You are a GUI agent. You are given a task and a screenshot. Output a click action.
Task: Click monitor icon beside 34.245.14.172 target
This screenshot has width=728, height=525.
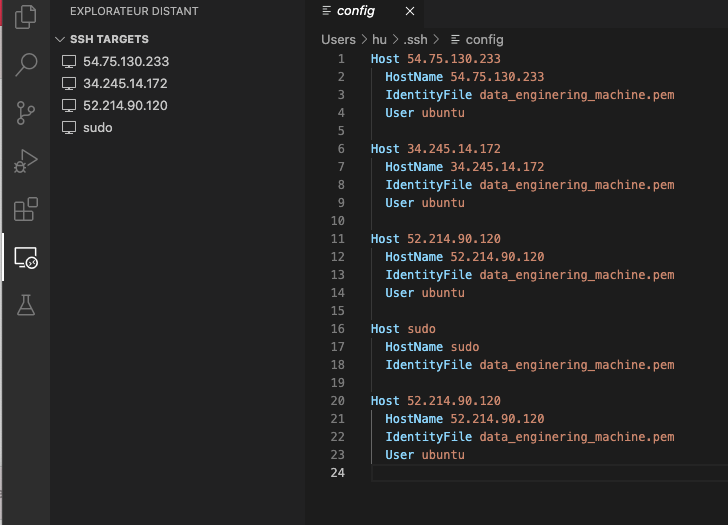(x=69, y=84)
